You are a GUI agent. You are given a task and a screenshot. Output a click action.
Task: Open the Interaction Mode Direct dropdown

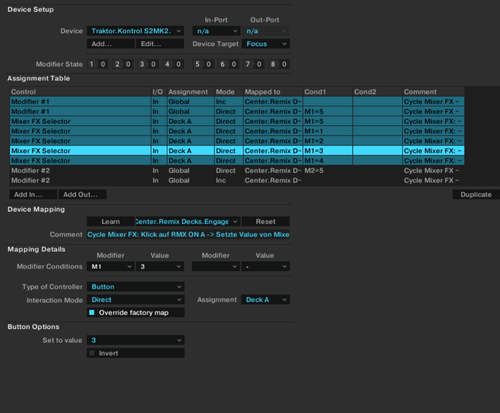pyautogui.click(x=136, y=300)
